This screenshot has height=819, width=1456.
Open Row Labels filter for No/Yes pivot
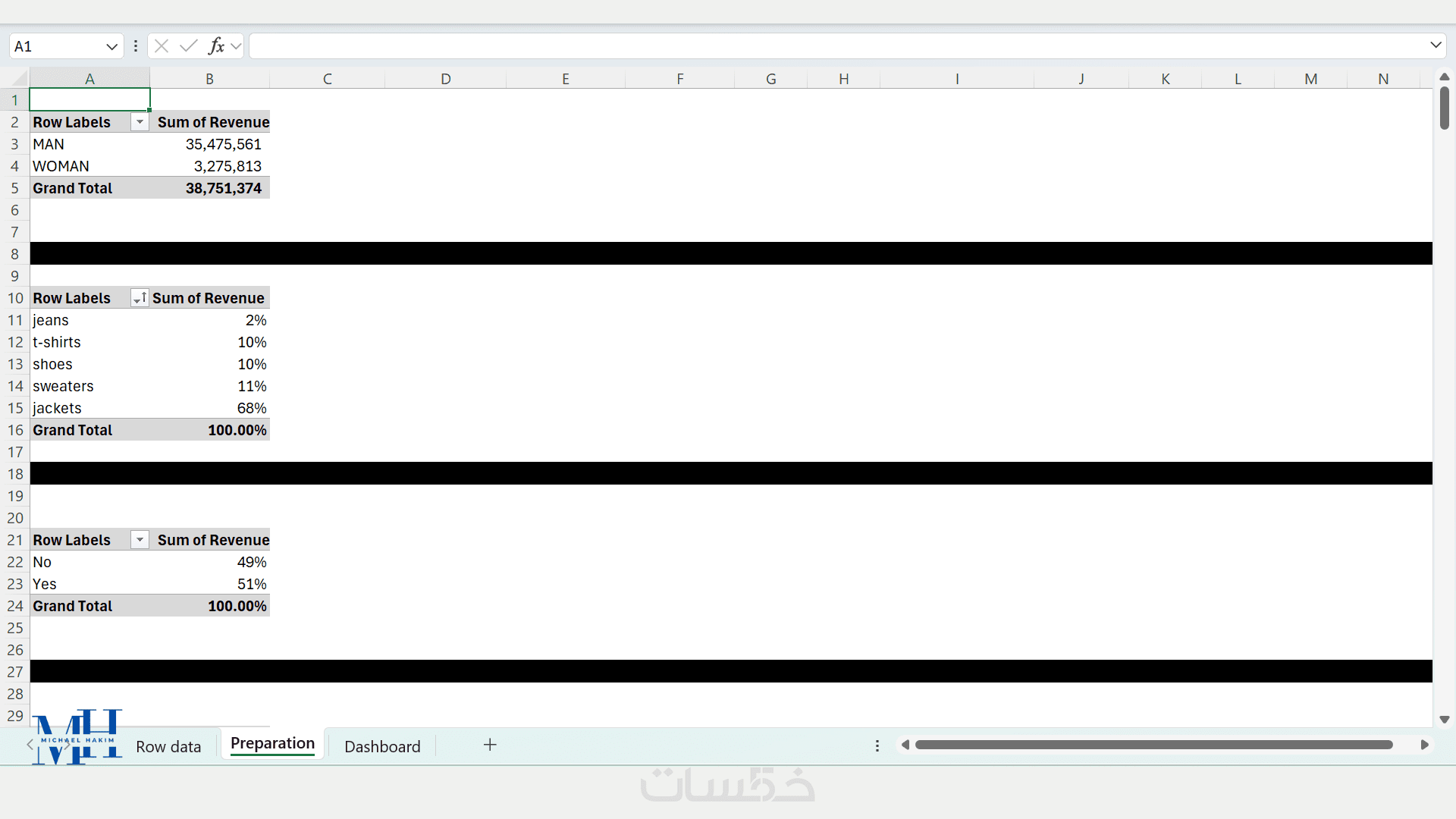[x=140, y=540]
